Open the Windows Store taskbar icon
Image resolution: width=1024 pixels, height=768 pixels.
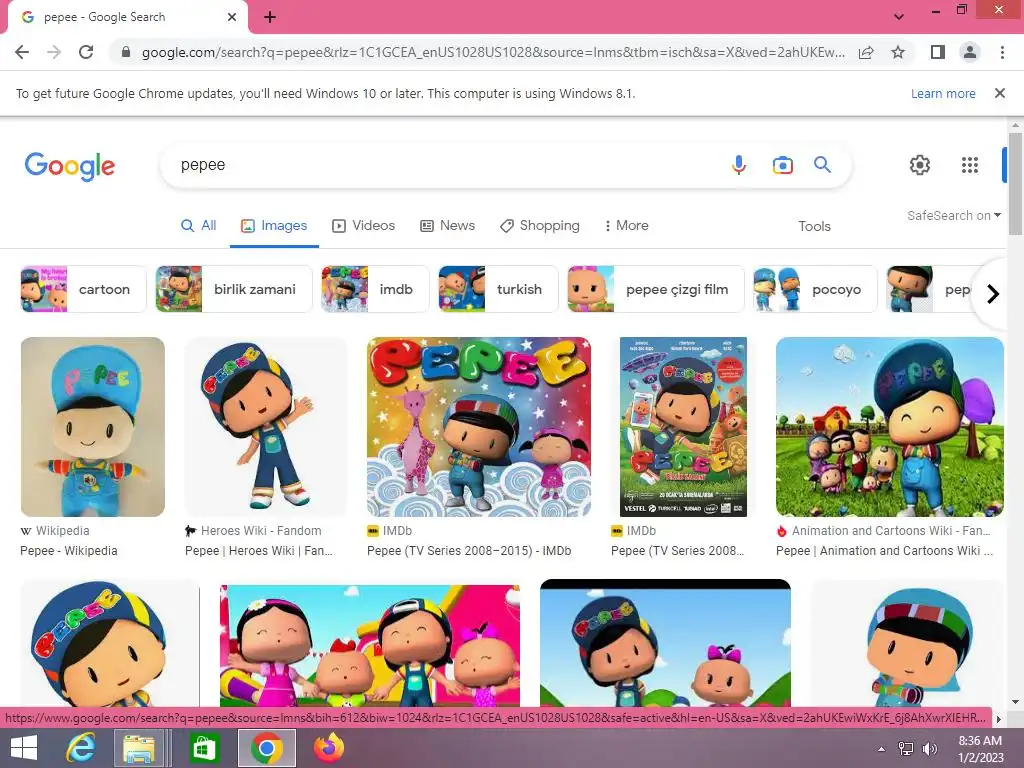click(204, 748)
